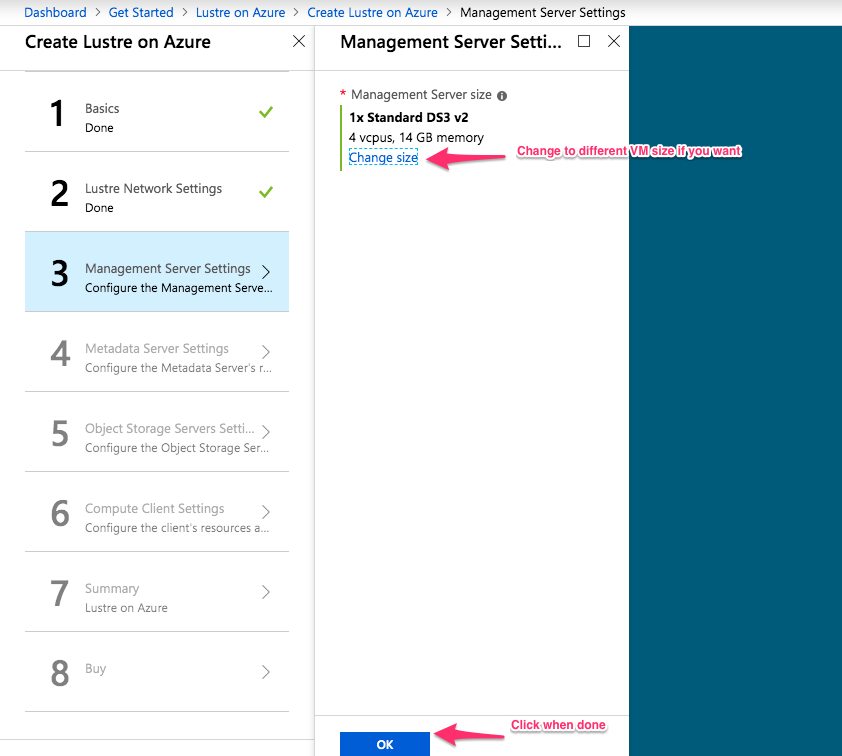Close the Create Lustre on Azure blade
The height and width of the screenshot is (756, 842).
tap(299, 41)
